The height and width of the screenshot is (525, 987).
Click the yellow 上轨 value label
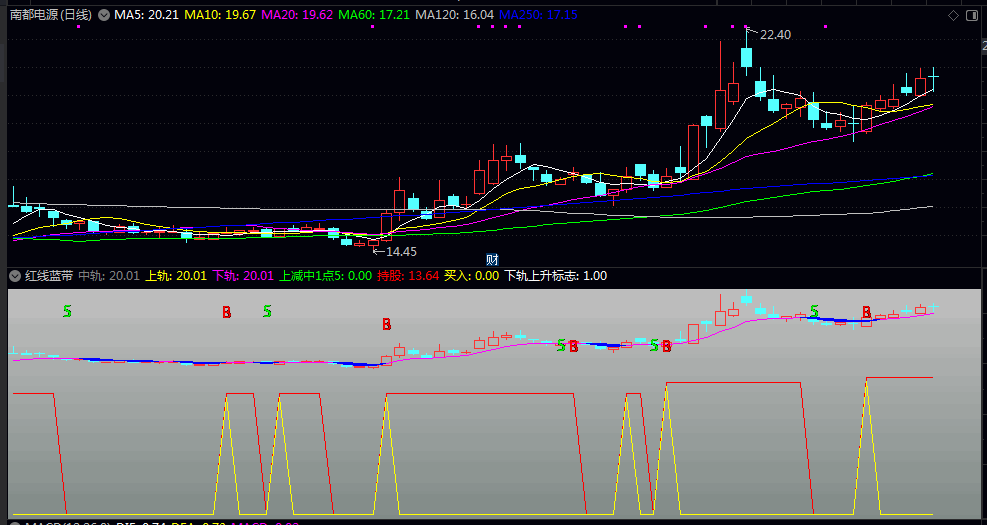(176, 275)
